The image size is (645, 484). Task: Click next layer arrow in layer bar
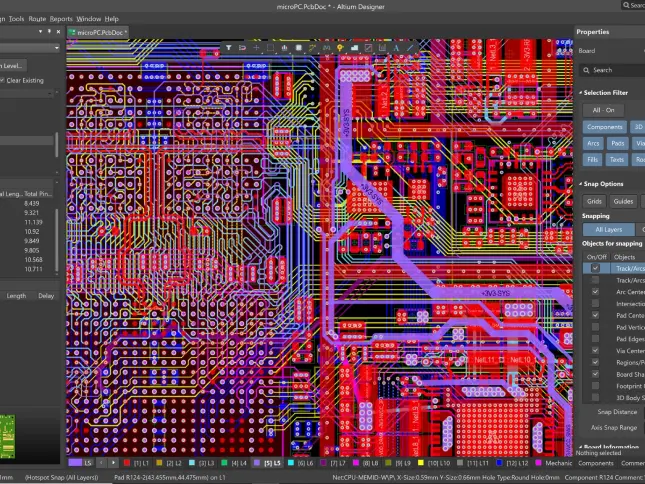[113, 463]
